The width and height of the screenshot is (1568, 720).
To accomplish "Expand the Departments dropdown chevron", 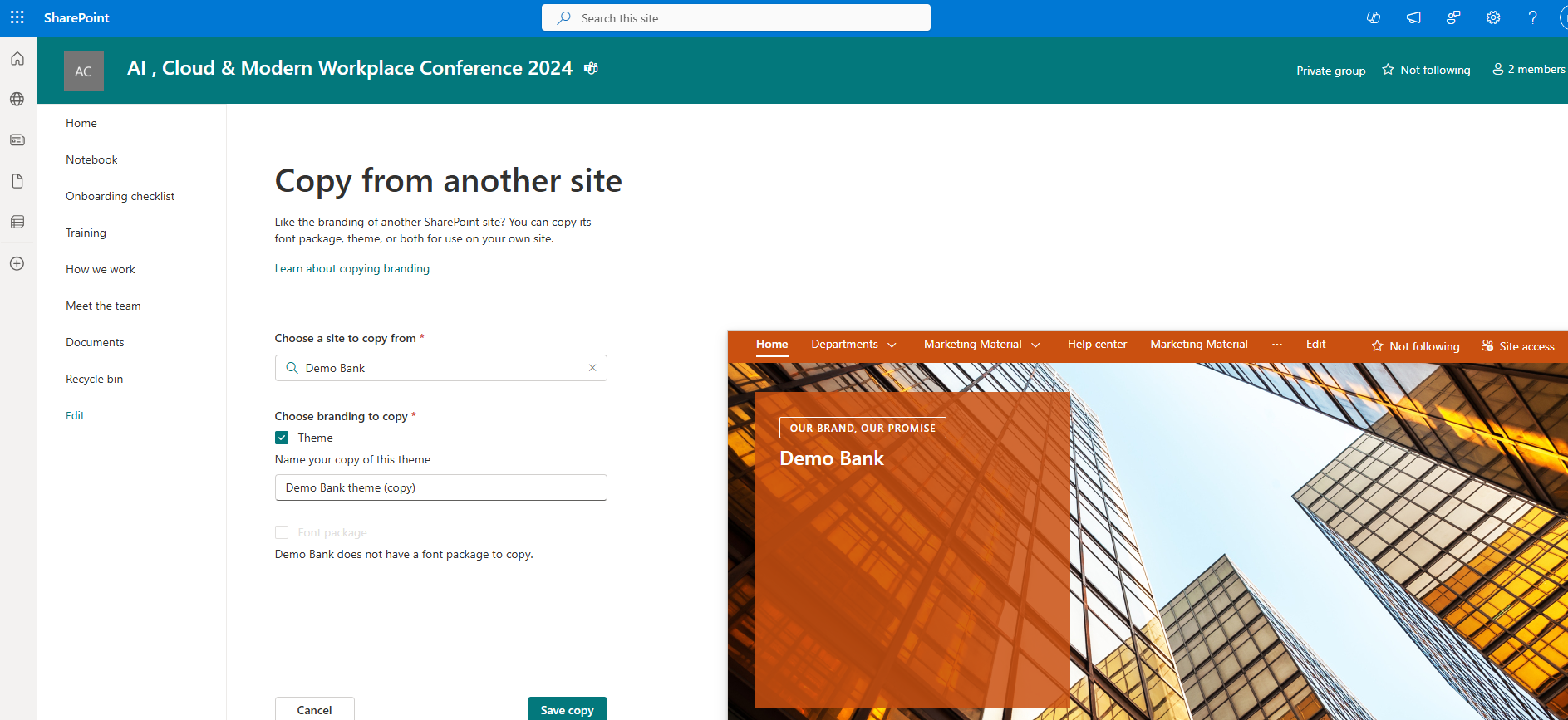I will [892, 345].
